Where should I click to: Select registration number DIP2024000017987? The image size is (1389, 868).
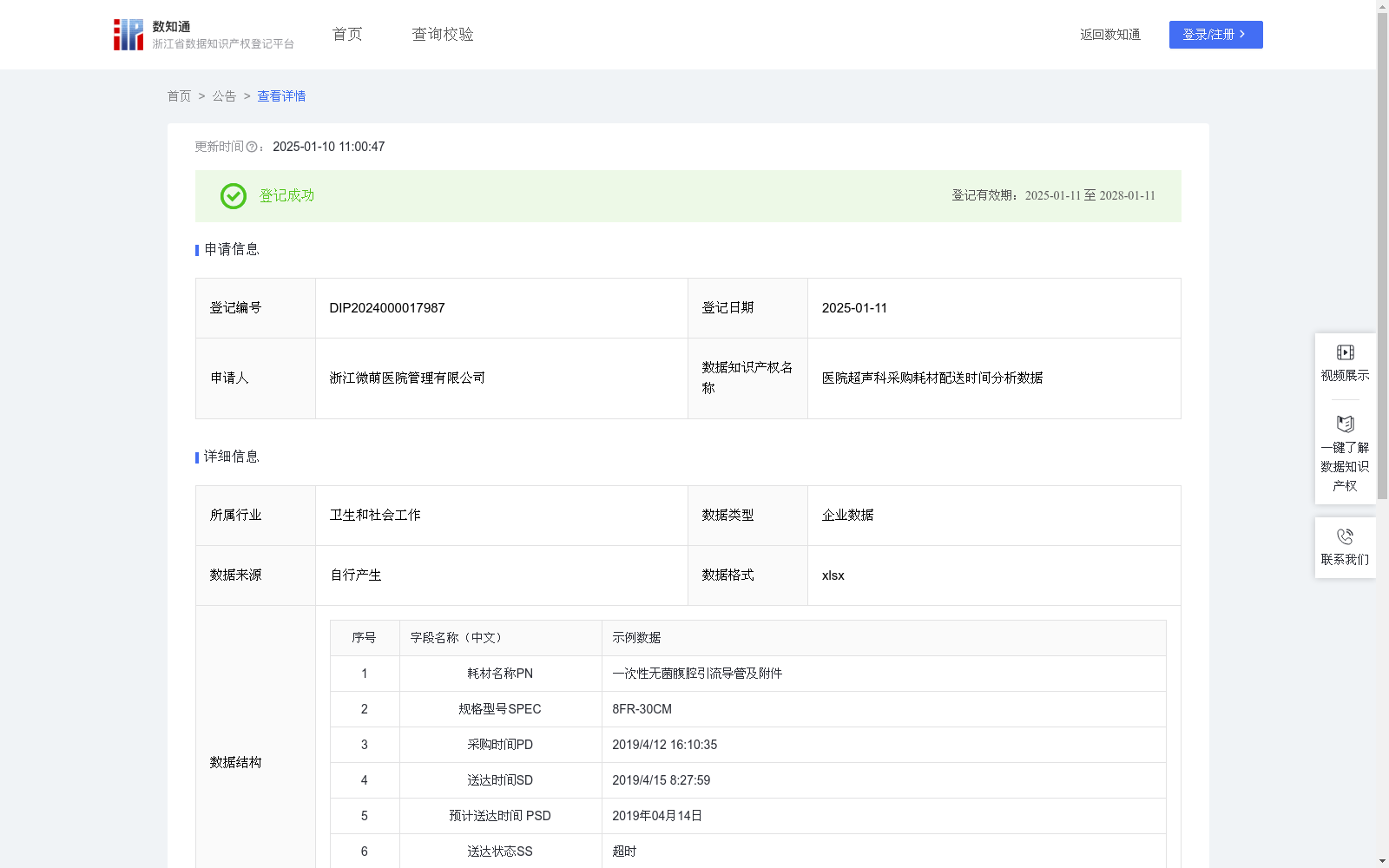(387, 308)
